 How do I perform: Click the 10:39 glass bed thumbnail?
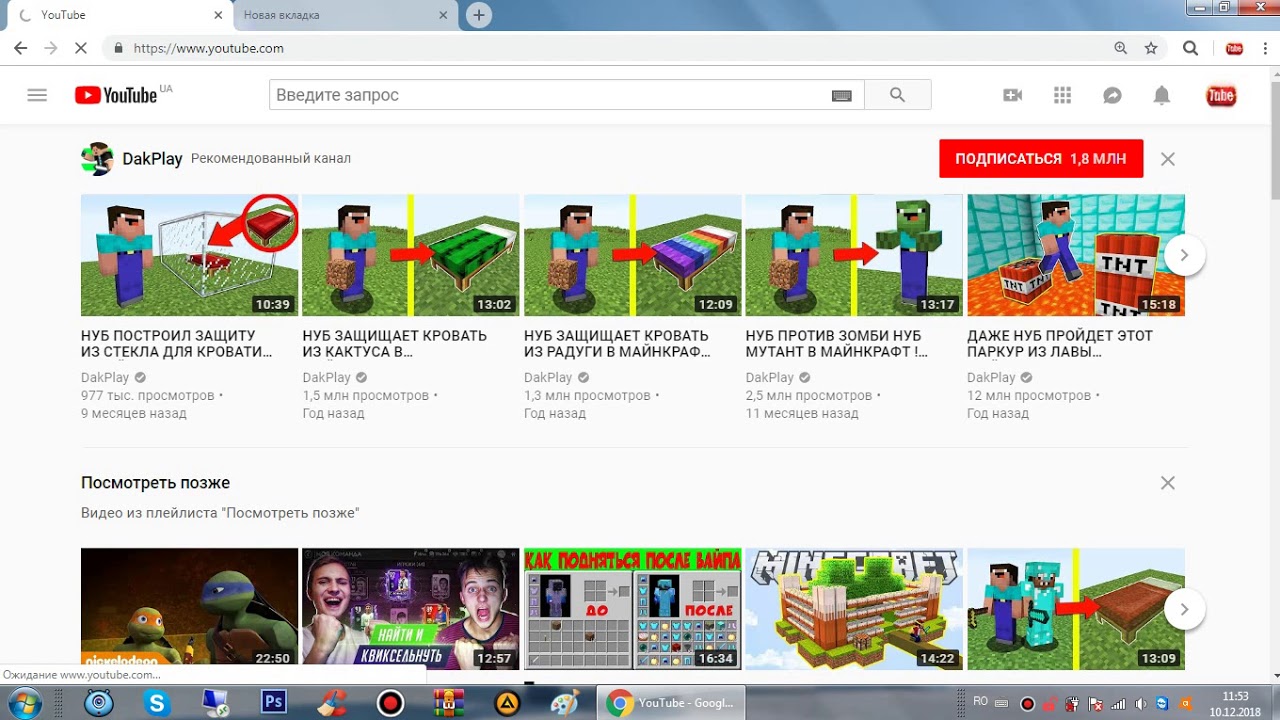[189, 255]
